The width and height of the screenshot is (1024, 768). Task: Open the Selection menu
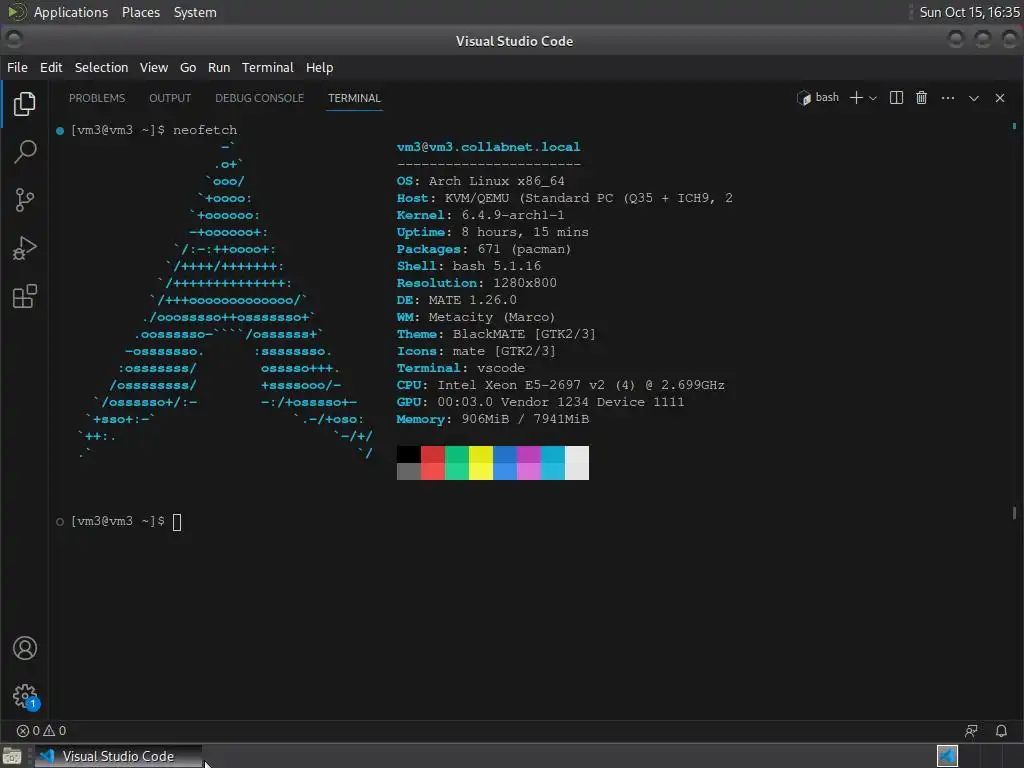tap(101, 67)
